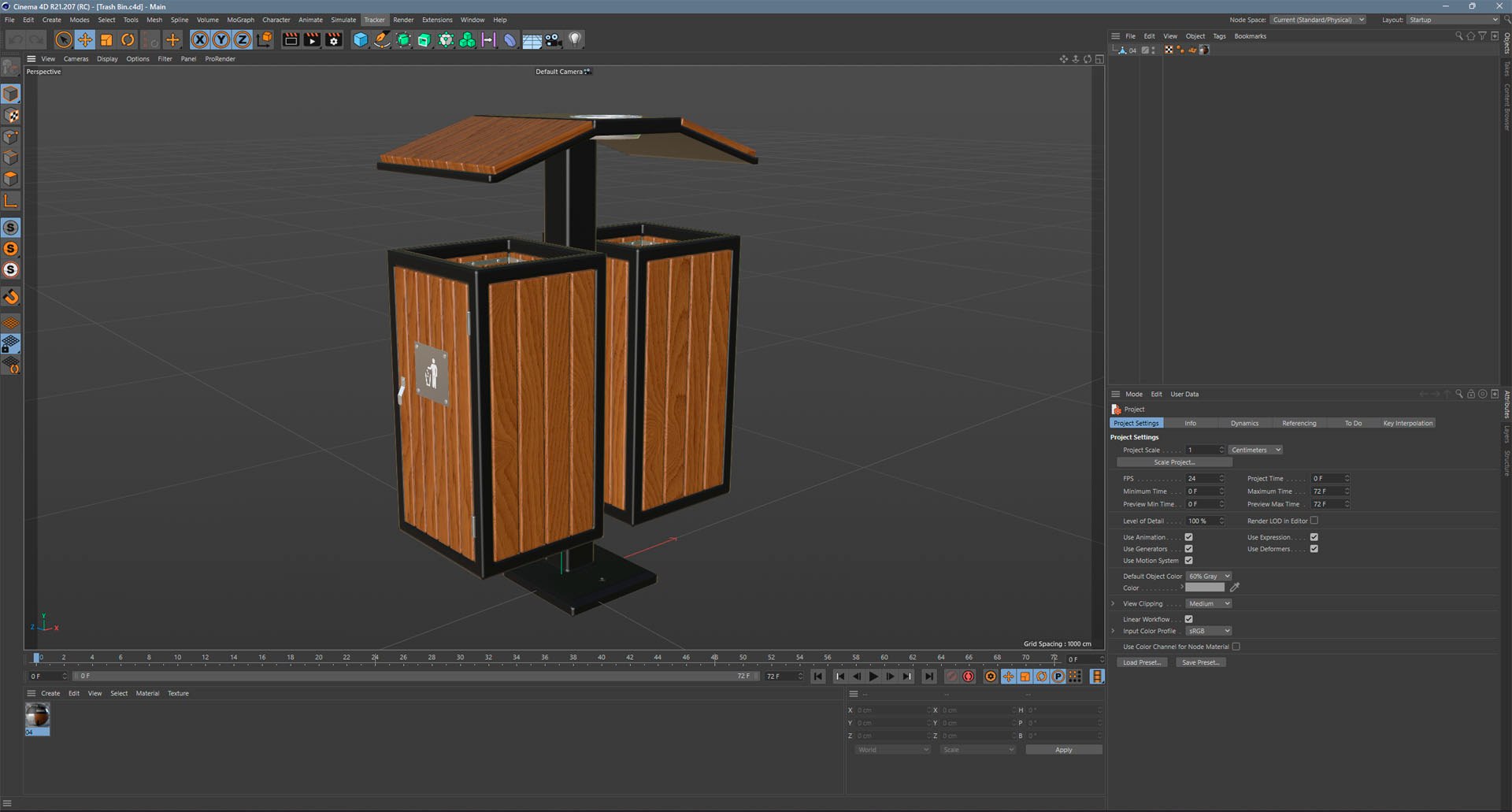The width and height of the screenshot is (1512, 812).
Task: Add a Light object
Action: (575, 39)
